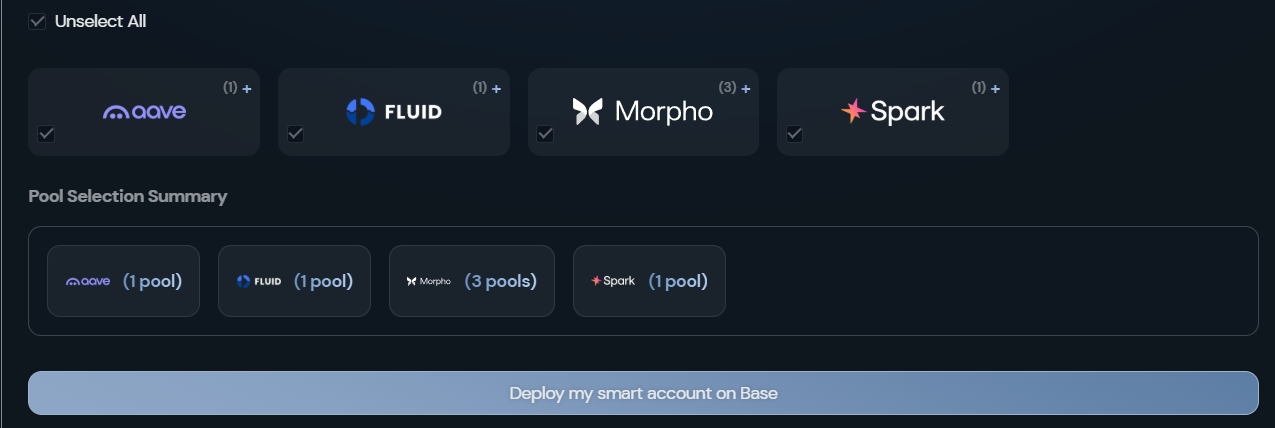Expand Spark pools with the plus icon
The image size is (1275, 428).
pos(996,89)
